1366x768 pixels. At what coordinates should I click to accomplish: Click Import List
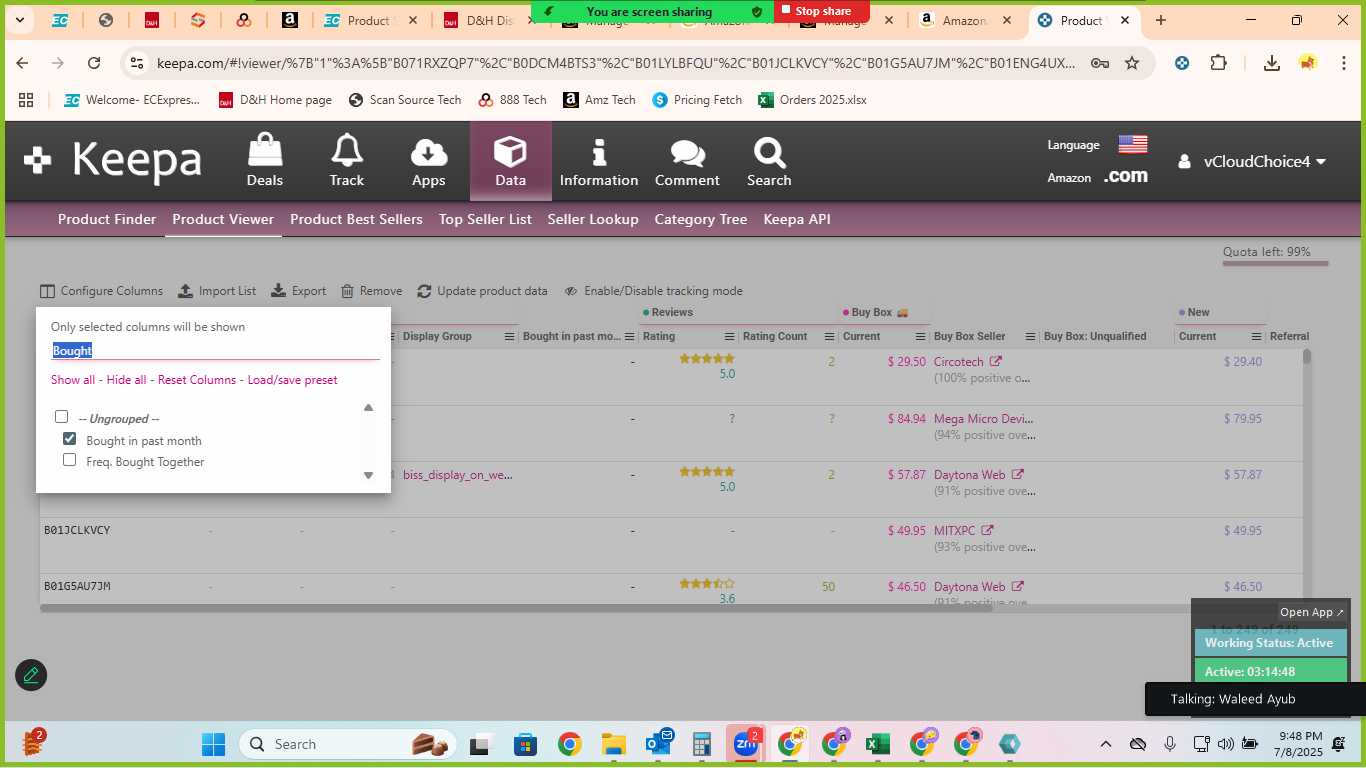(x=217, y=291)
